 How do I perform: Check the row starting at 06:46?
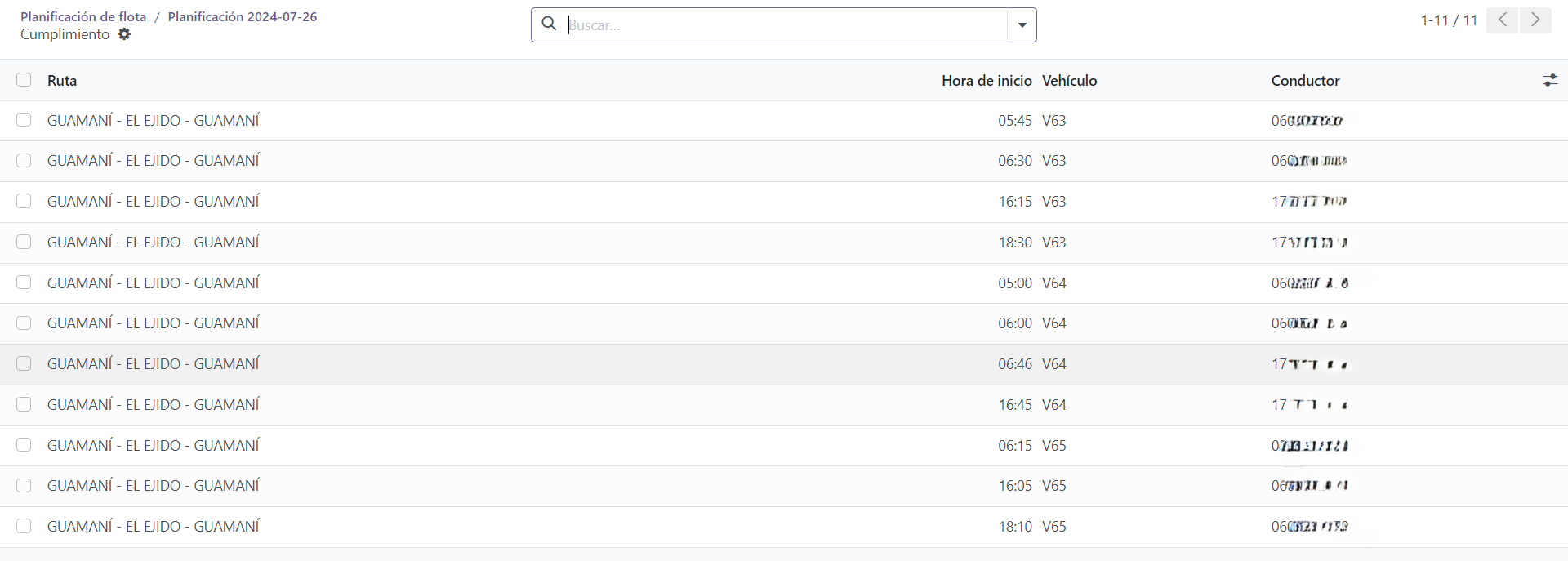click(24, 363)
